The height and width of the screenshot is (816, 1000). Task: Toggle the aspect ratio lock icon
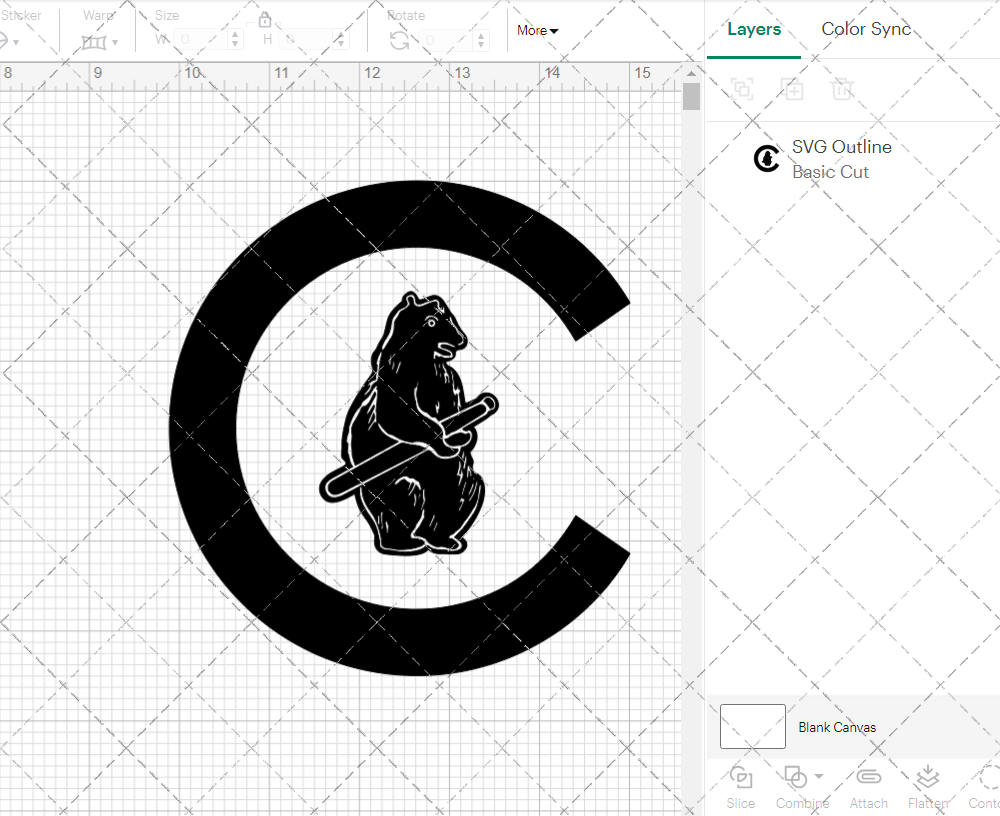265,20
